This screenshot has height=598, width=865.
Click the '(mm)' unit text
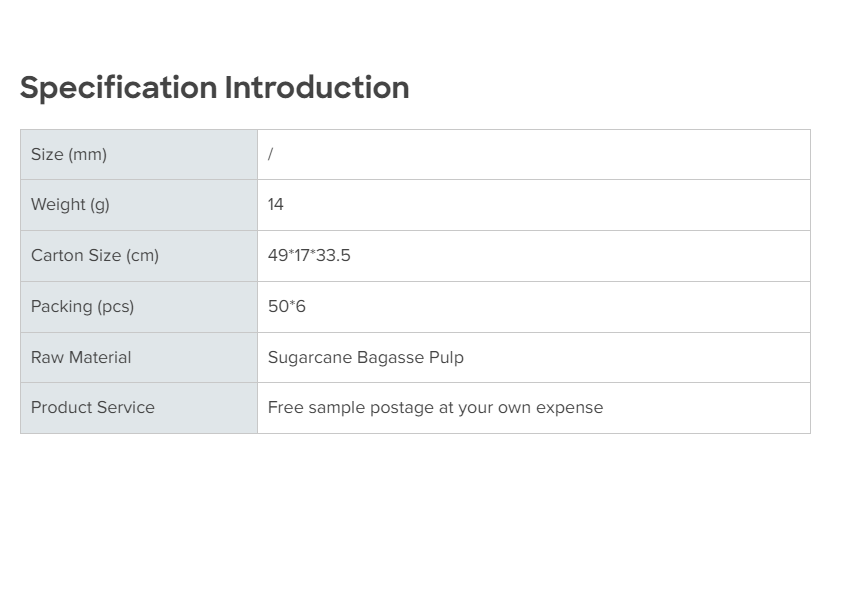[x=87, y=155]
